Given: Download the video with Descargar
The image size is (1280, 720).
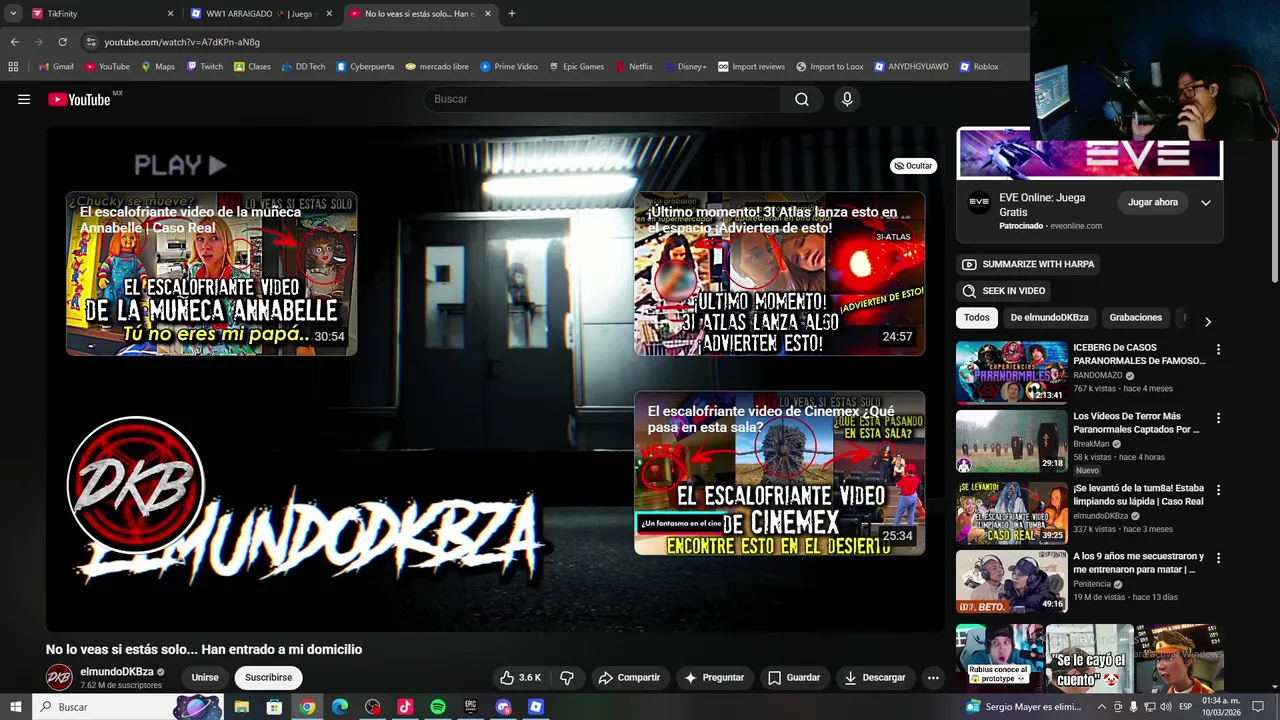Looking at the screenshot, I should (x=874, y=677).
